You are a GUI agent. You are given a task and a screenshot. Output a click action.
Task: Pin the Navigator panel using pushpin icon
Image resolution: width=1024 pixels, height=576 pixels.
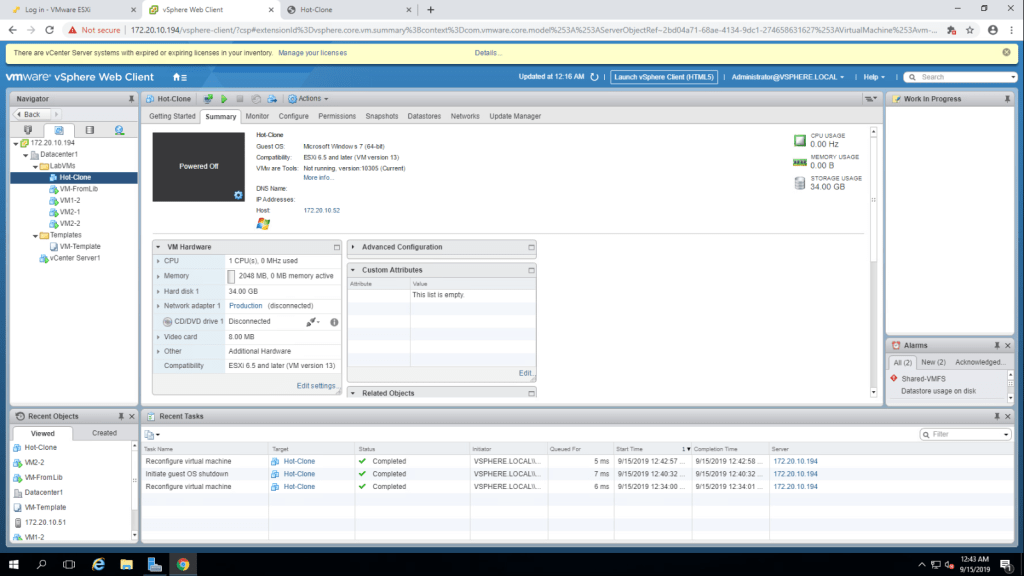tap(131, 99)
